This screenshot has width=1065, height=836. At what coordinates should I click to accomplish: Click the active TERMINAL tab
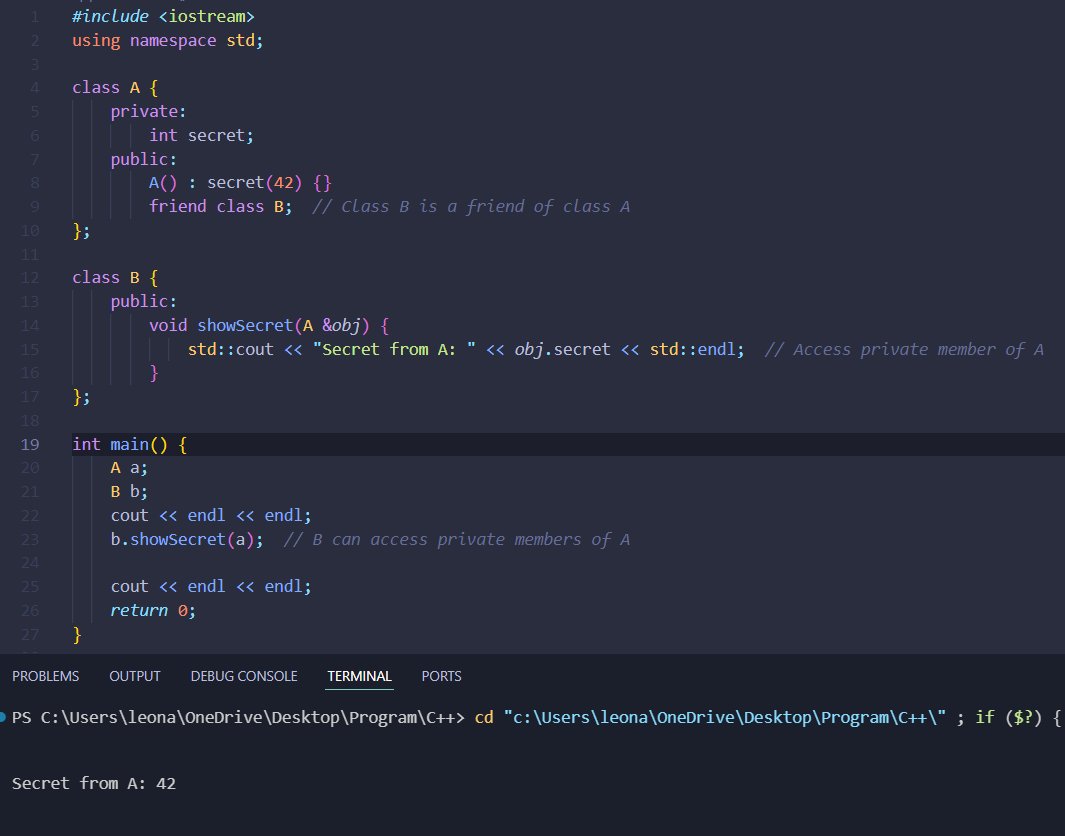(359, 676)
